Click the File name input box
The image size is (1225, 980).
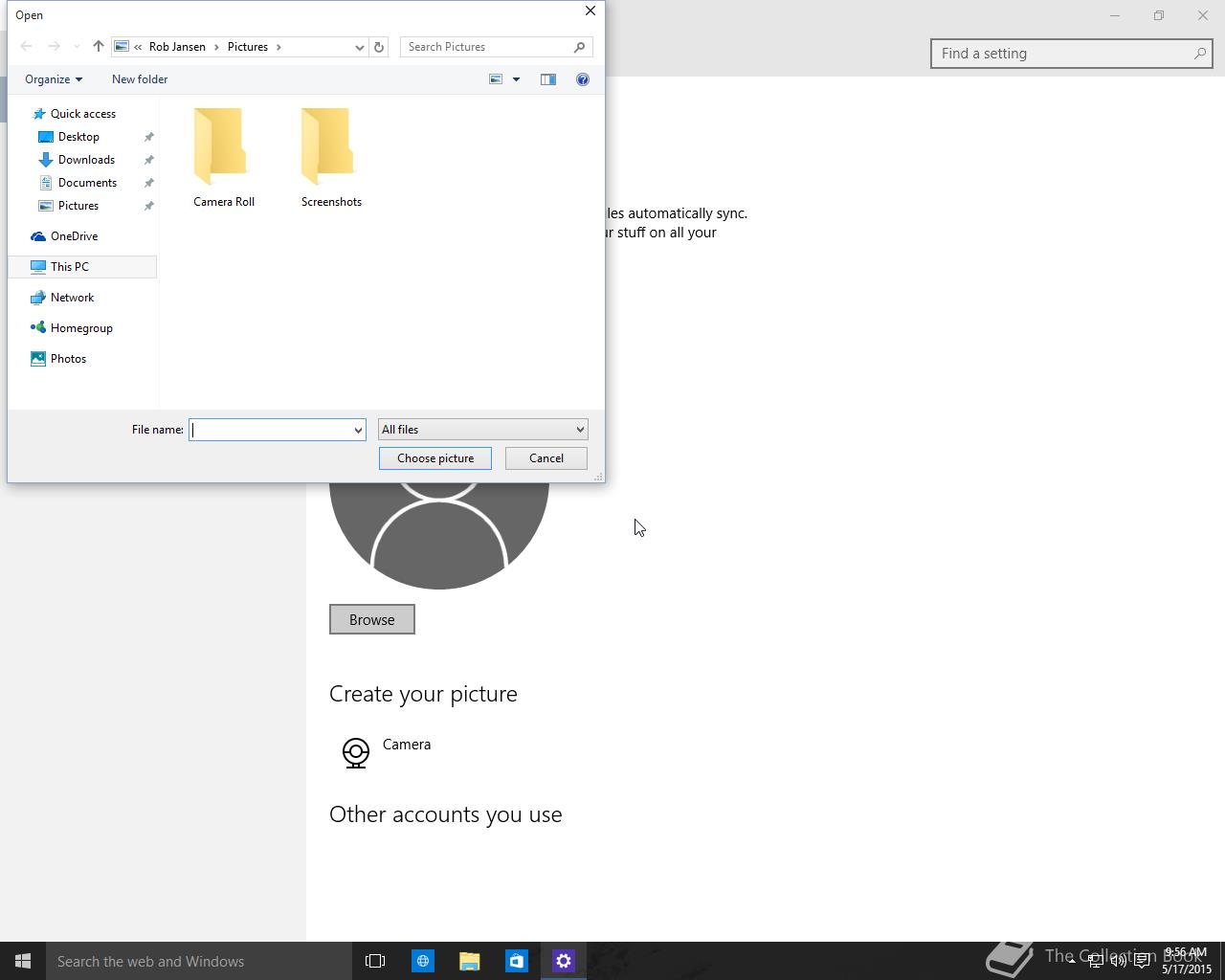[271, 430]
